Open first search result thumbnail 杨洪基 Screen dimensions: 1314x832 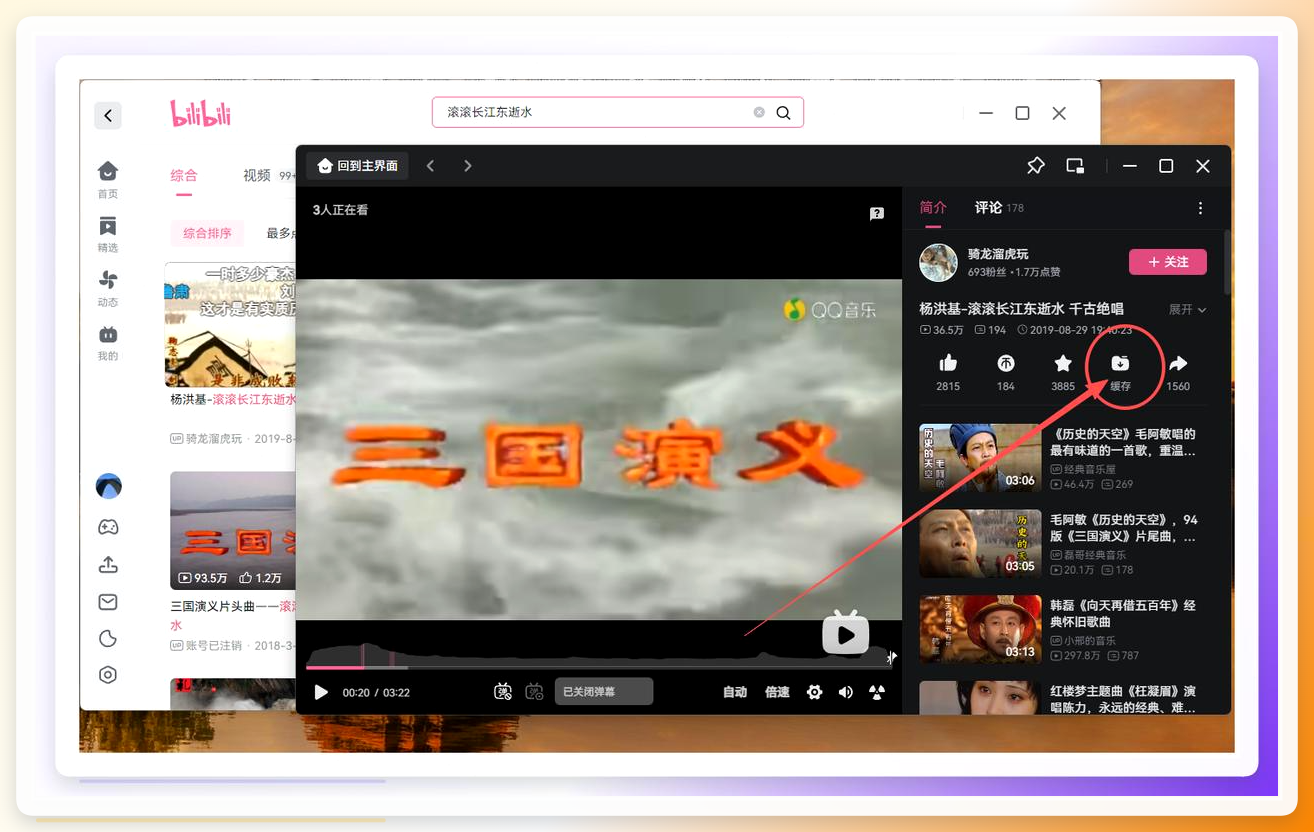point(231,324)
